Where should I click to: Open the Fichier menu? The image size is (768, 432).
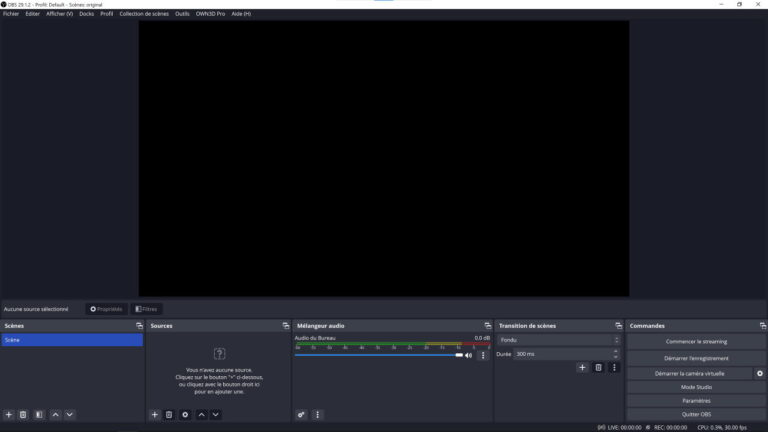[x=11, y=14]
